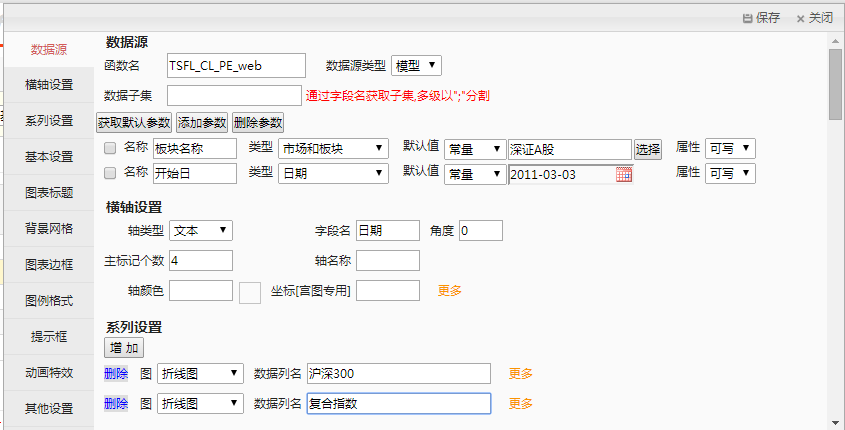Expand the 市场和板块 type dropdown

pos(333,148)
